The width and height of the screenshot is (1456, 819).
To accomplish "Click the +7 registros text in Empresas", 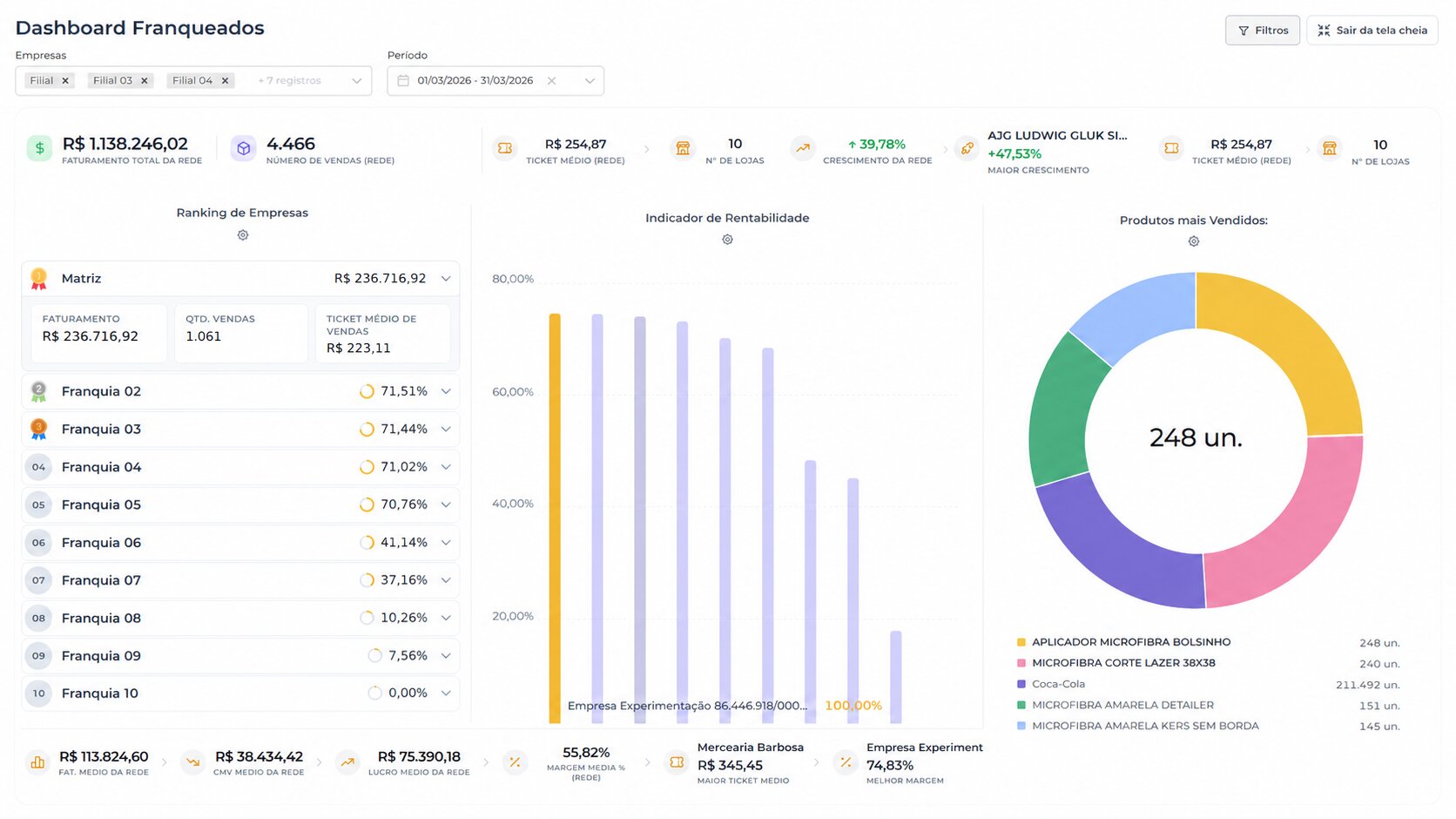I will [289, 81].
